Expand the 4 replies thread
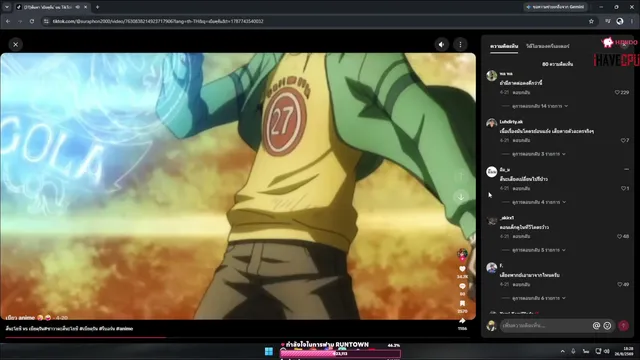The height and width of the screenshot is (360, 640). (539, 202)
